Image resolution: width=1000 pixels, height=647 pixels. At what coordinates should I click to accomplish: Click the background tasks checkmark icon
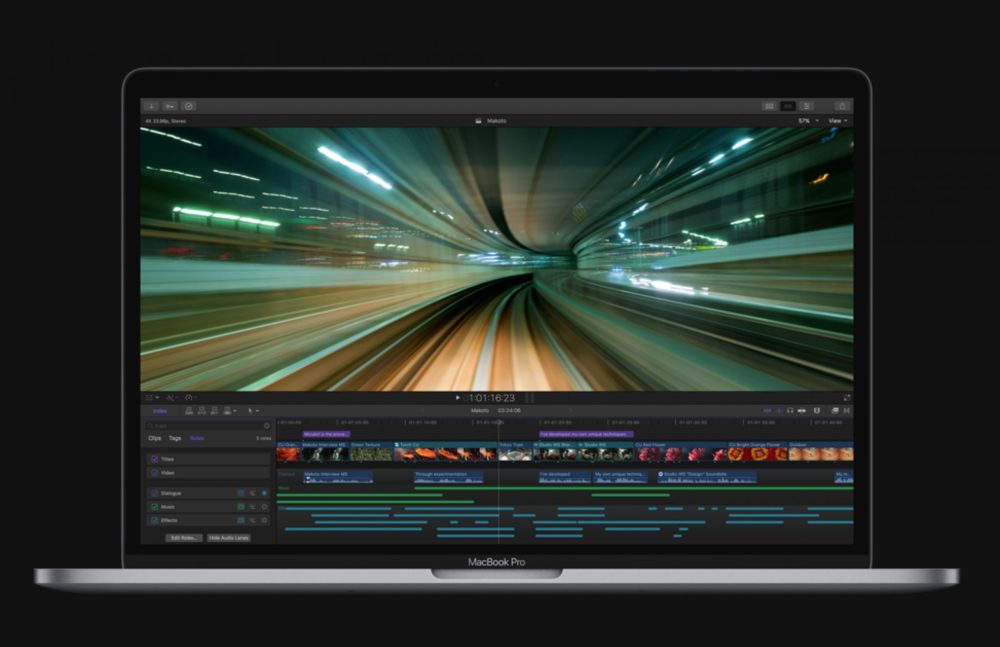click(189, 106)
